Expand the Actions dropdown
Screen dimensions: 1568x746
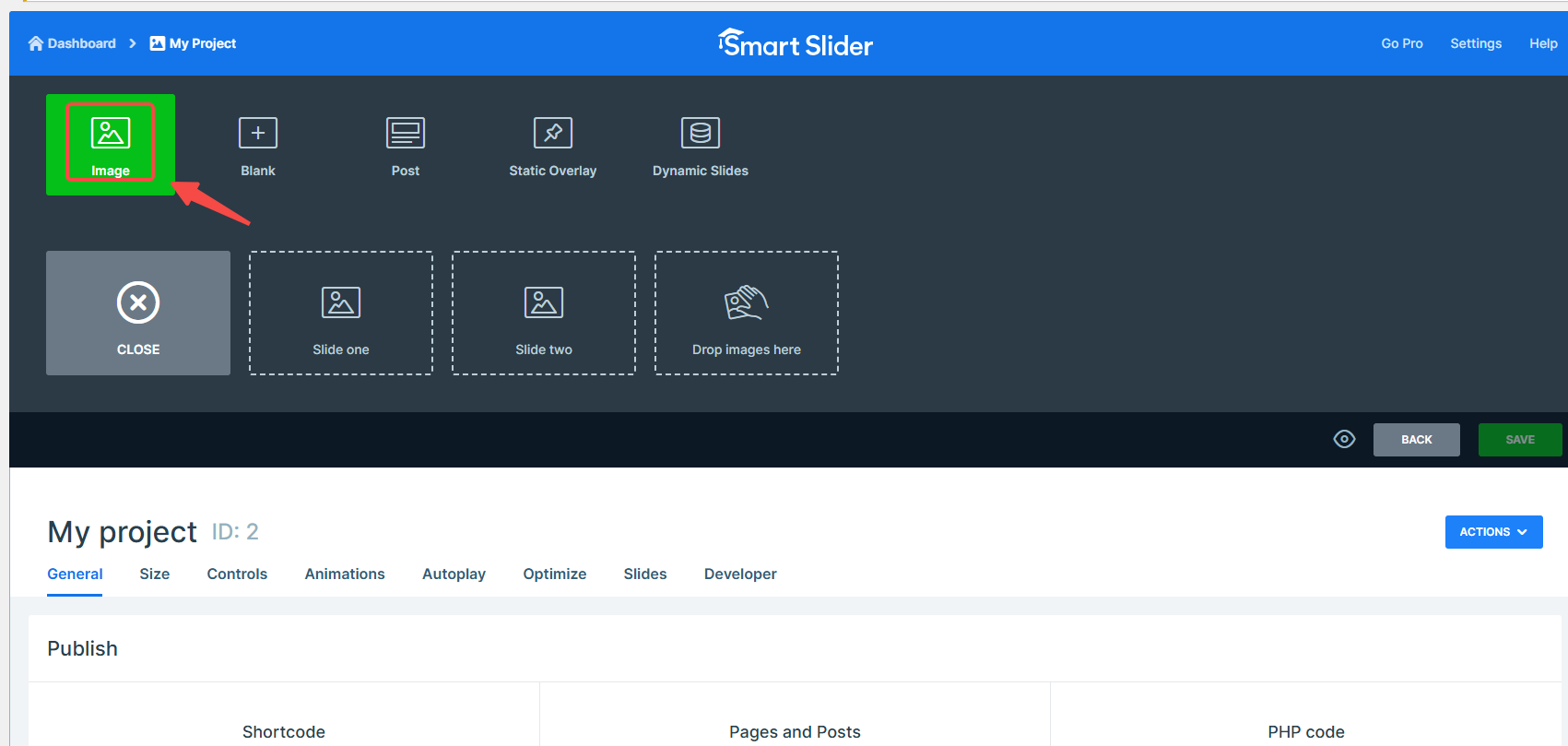click(x=1493, y=532)
